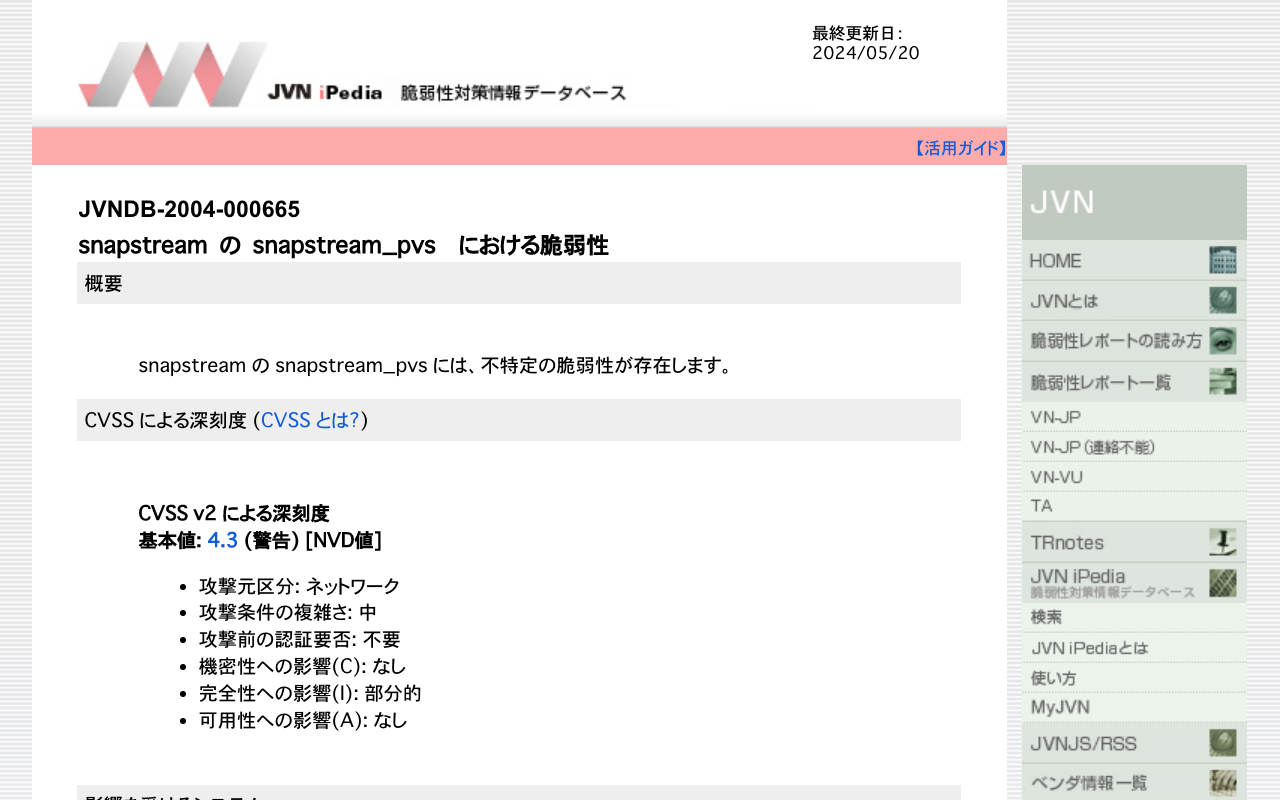Open MyJVN sidebar link
Screen dimensions: 1280x800
tap(1134, 707)
